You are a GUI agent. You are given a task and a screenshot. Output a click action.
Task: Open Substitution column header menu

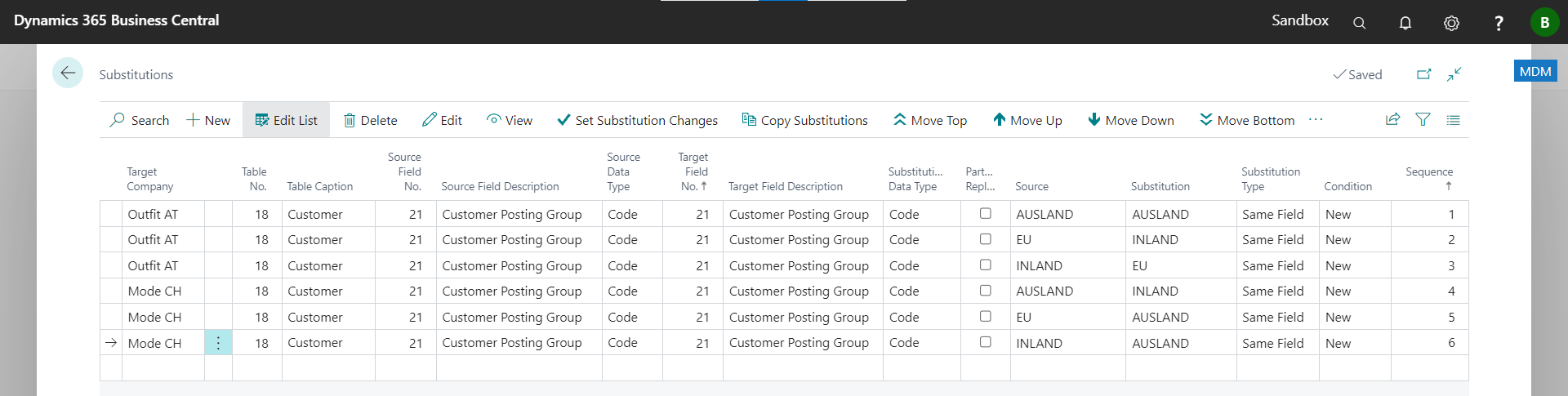tap(1160, 186)
